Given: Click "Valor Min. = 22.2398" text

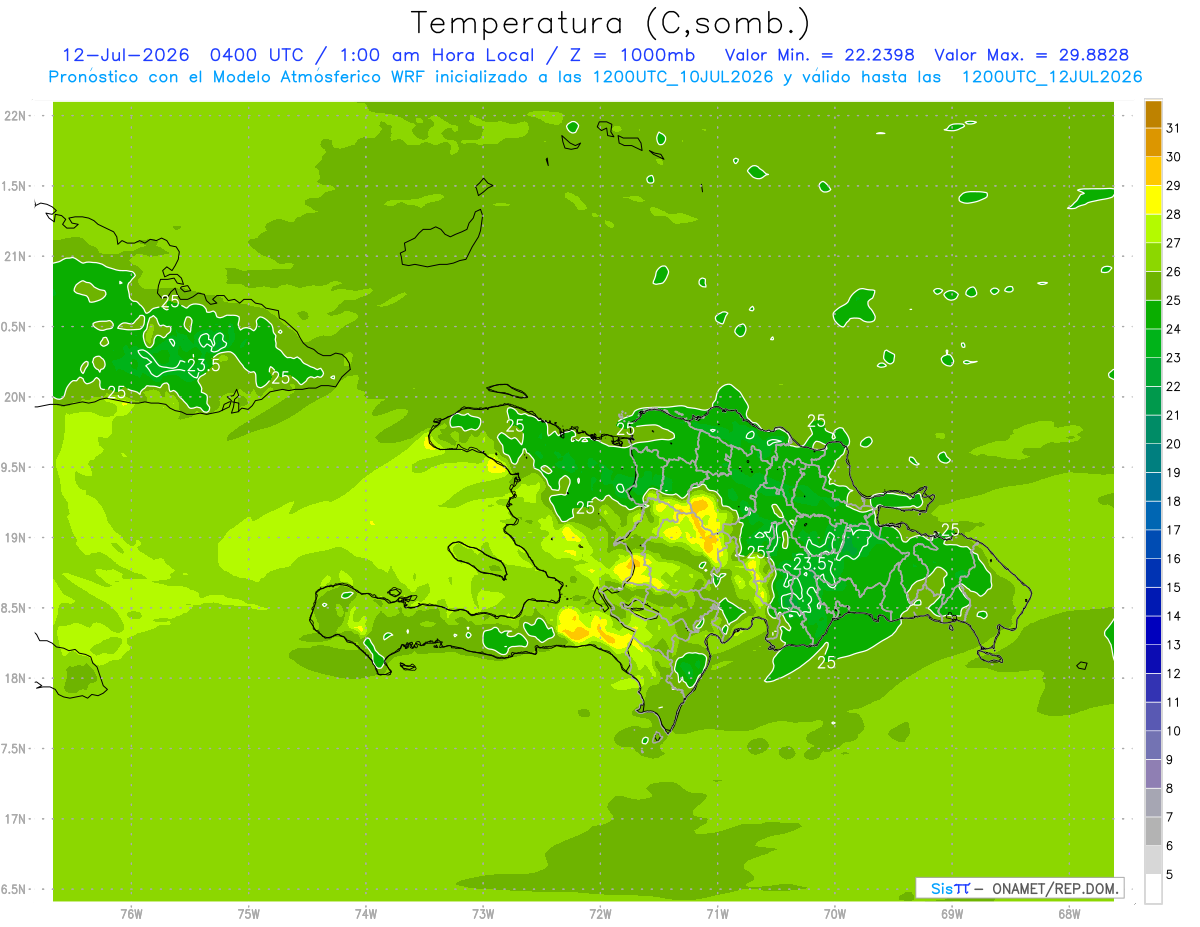Looking at the screenshot, I should (819, 55).
